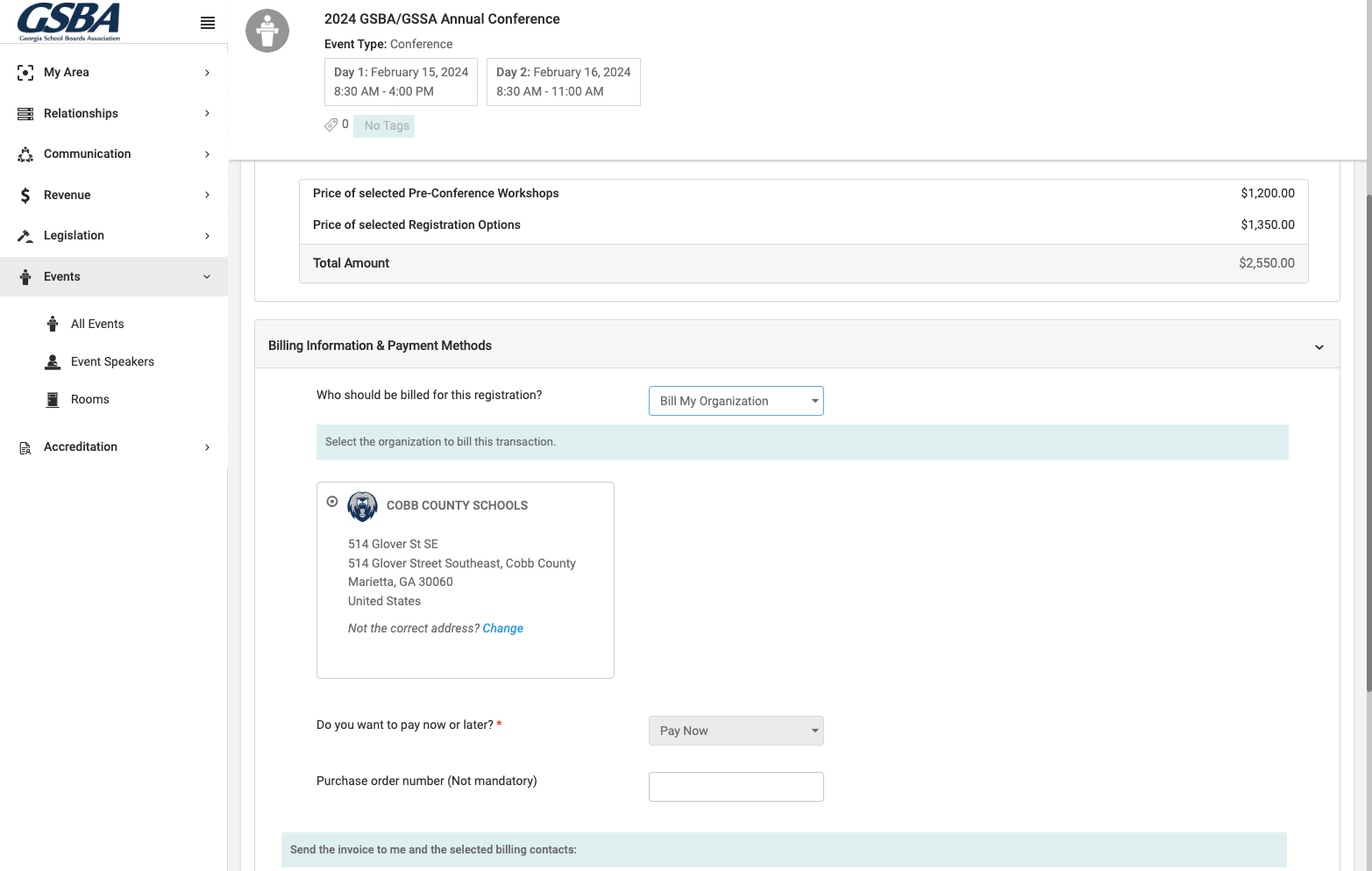The height and width of the screenshot is (871, 1372).
Task: Toggle the hamburger sidebar menu icon
Action: pos(208,23)
